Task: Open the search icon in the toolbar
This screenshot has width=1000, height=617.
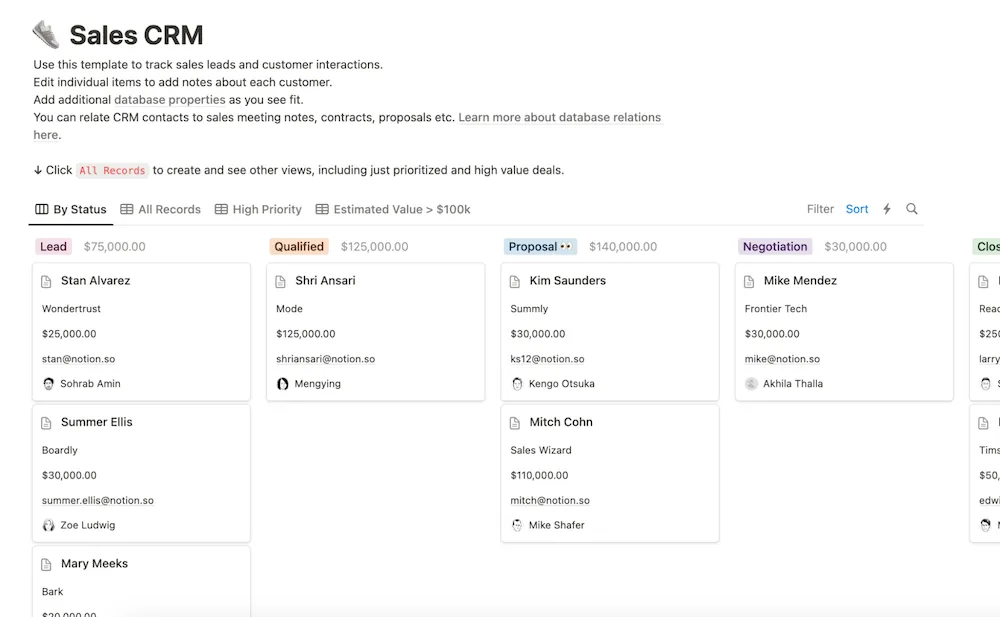Action: pos(911,209)
